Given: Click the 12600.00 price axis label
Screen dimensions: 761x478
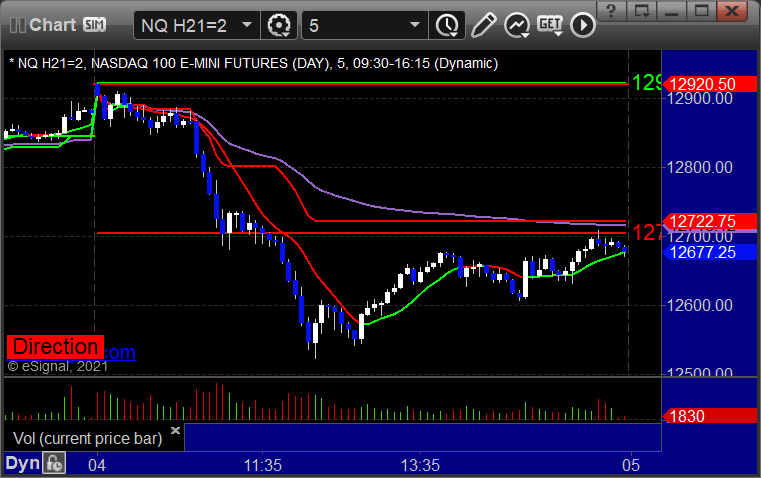Looking at the screenshot, I should coord(699,305).
